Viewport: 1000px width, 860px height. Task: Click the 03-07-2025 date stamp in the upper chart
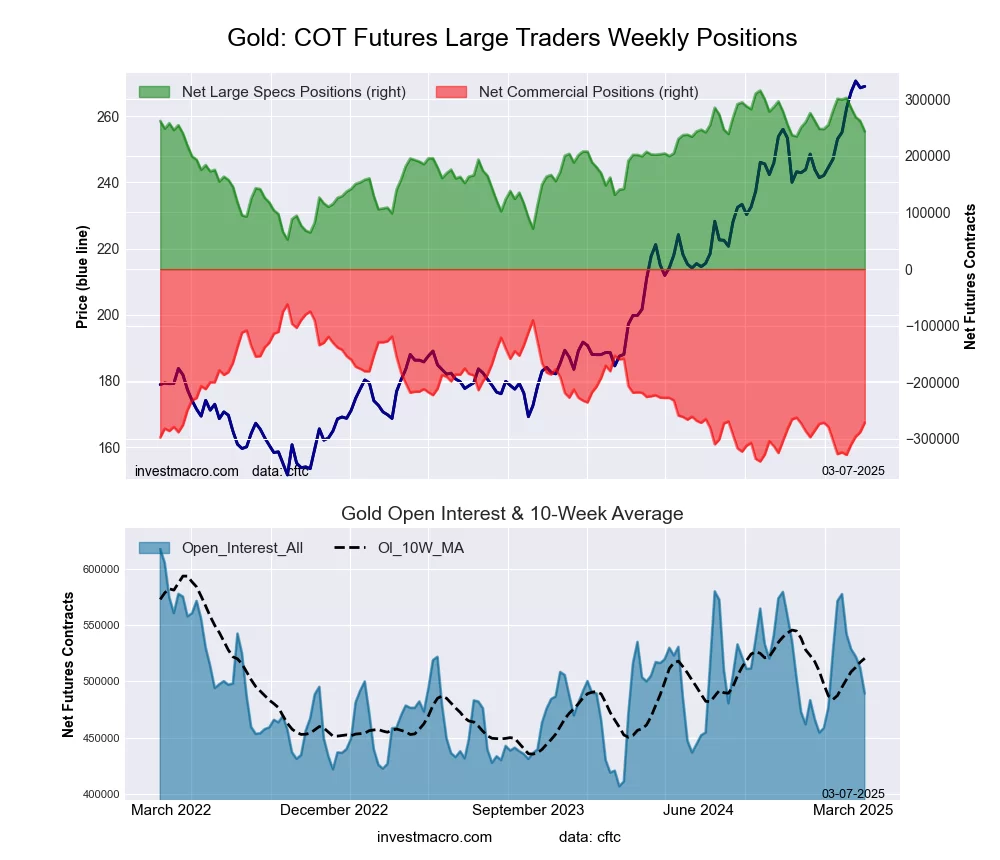point(853,471)
